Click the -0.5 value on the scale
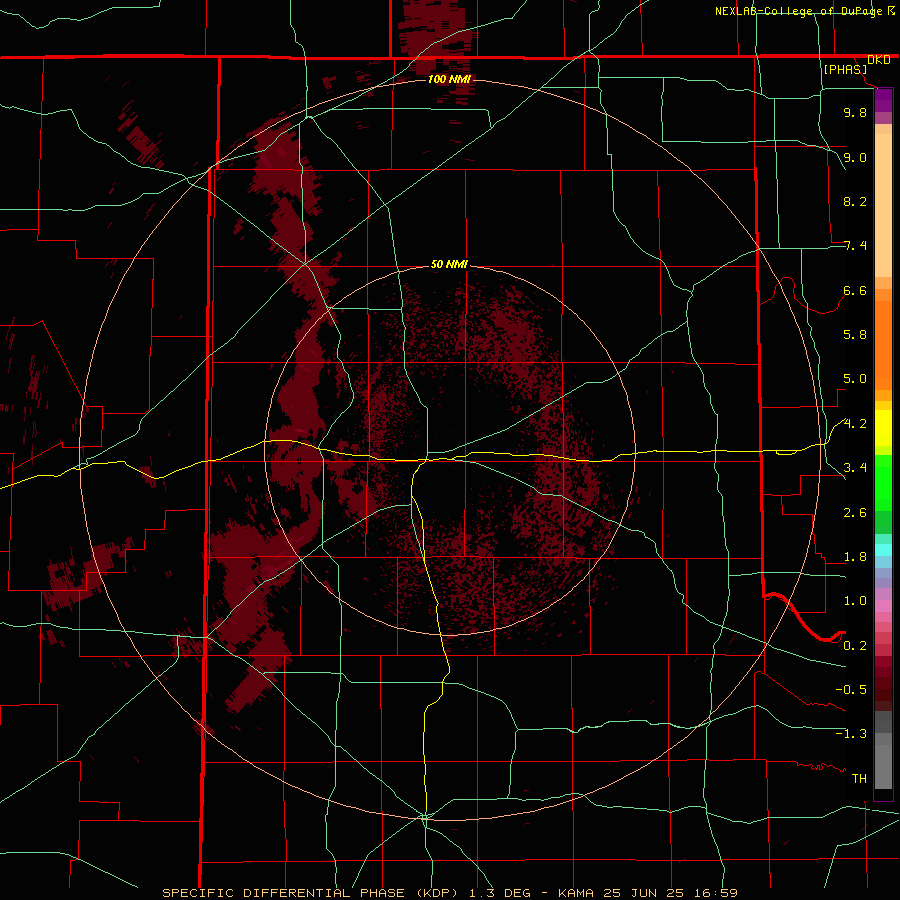This screenshot has width=900, height=900. click(851, 690)
